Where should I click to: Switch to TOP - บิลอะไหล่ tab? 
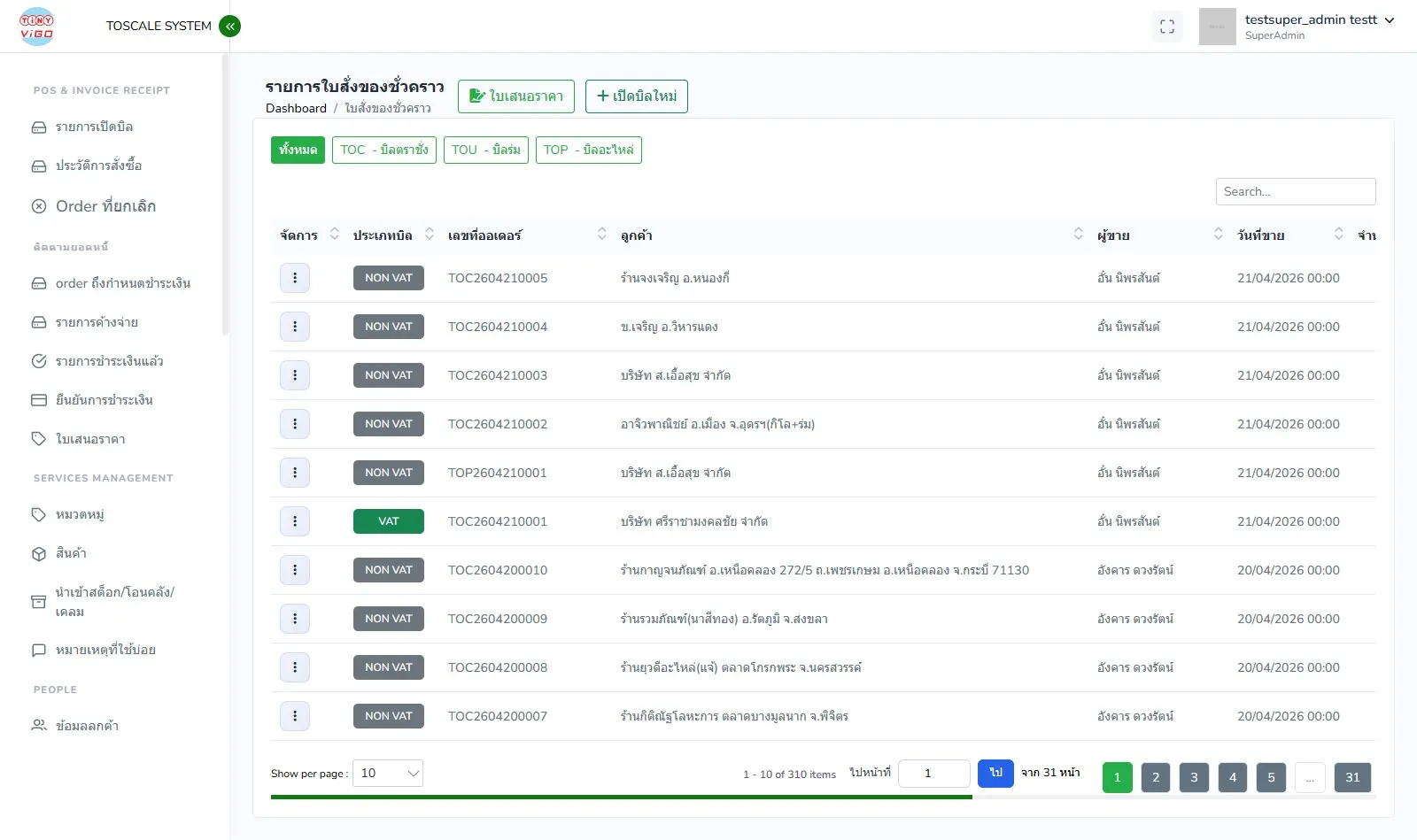[x=588, y=150]
